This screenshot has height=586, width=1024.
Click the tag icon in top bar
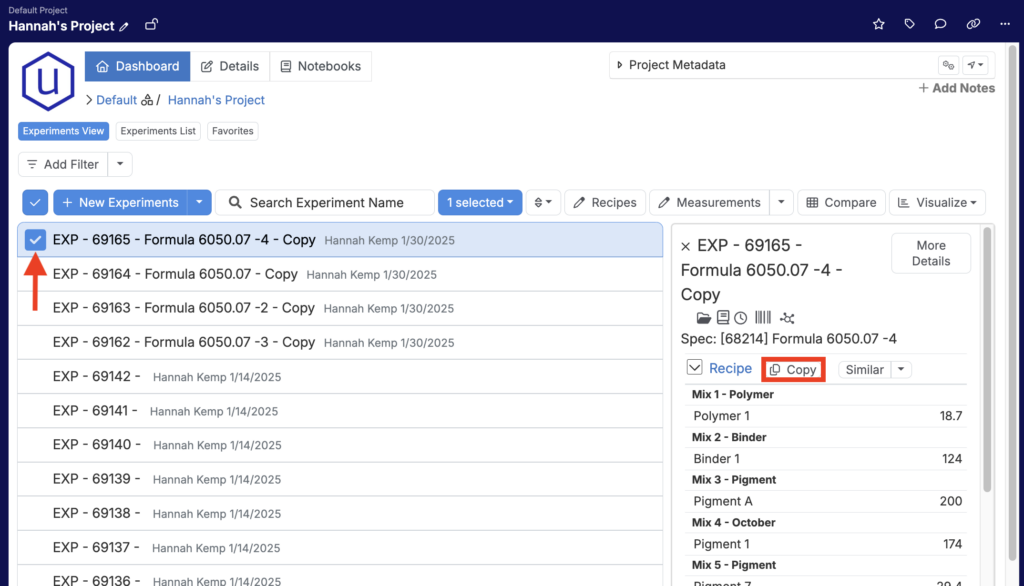910,23
